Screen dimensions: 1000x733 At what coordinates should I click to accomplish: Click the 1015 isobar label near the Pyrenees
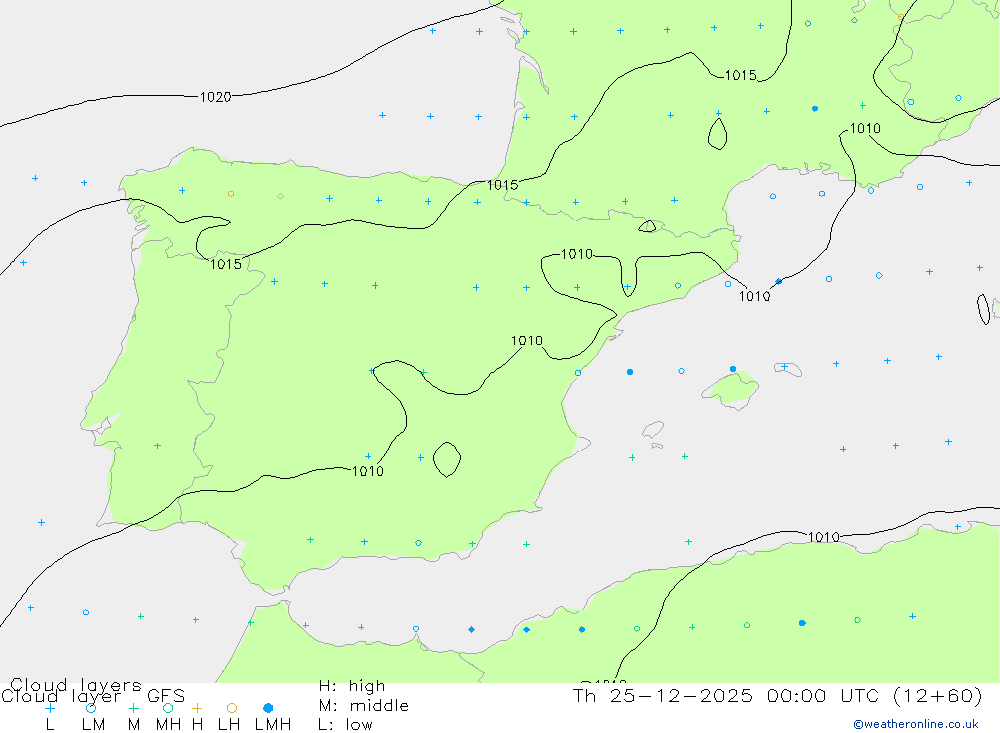click(x=503, y=185)
